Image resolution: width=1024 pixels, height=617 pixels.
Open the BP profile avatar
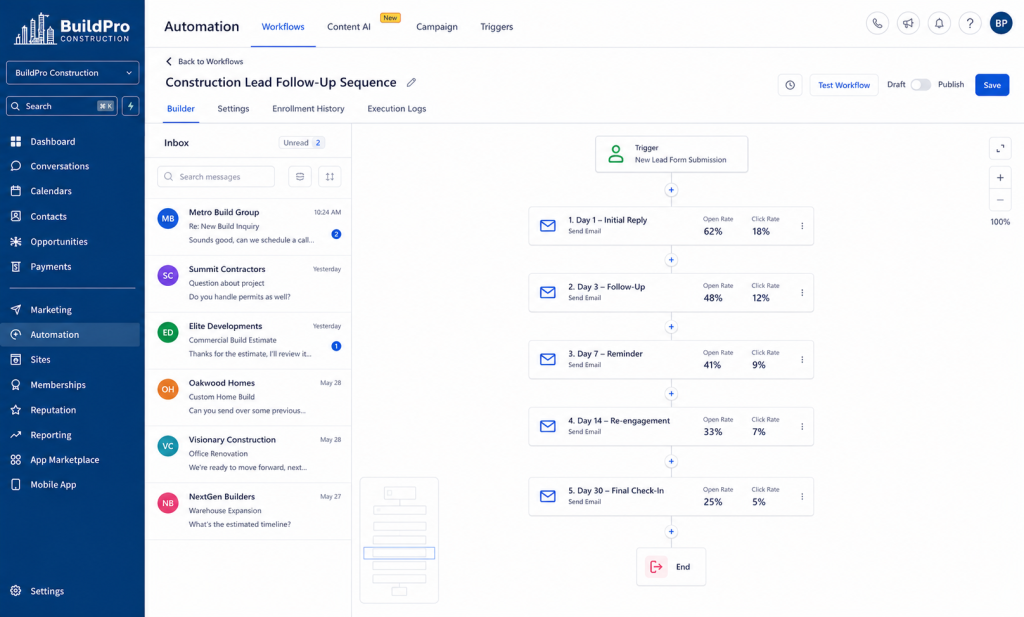[x=1000, y=24]
